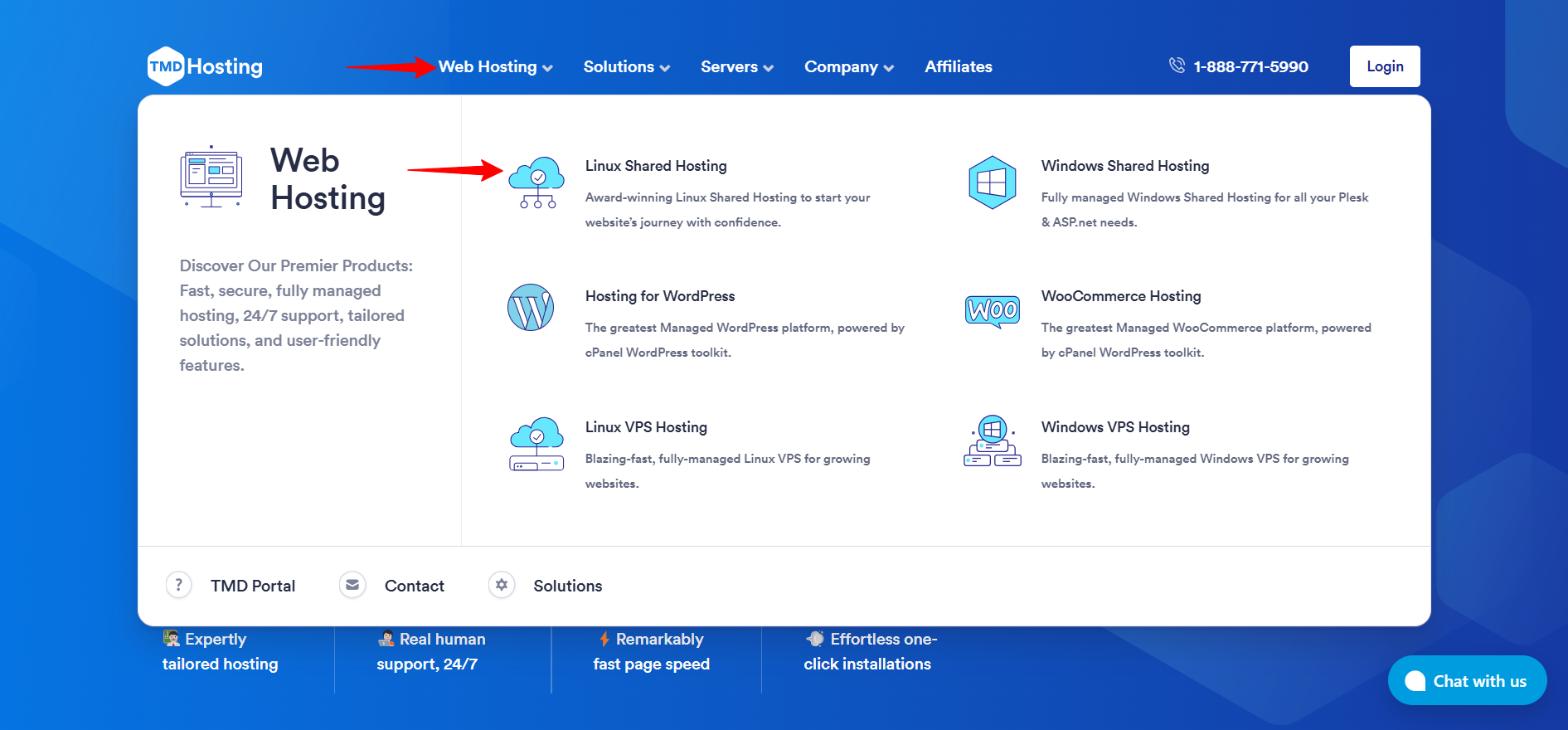This screenshot has width=1568, height=730.
Task: Open the Linux VPS Hosting link
Action: pyautogui.click(x=646, y=427)
